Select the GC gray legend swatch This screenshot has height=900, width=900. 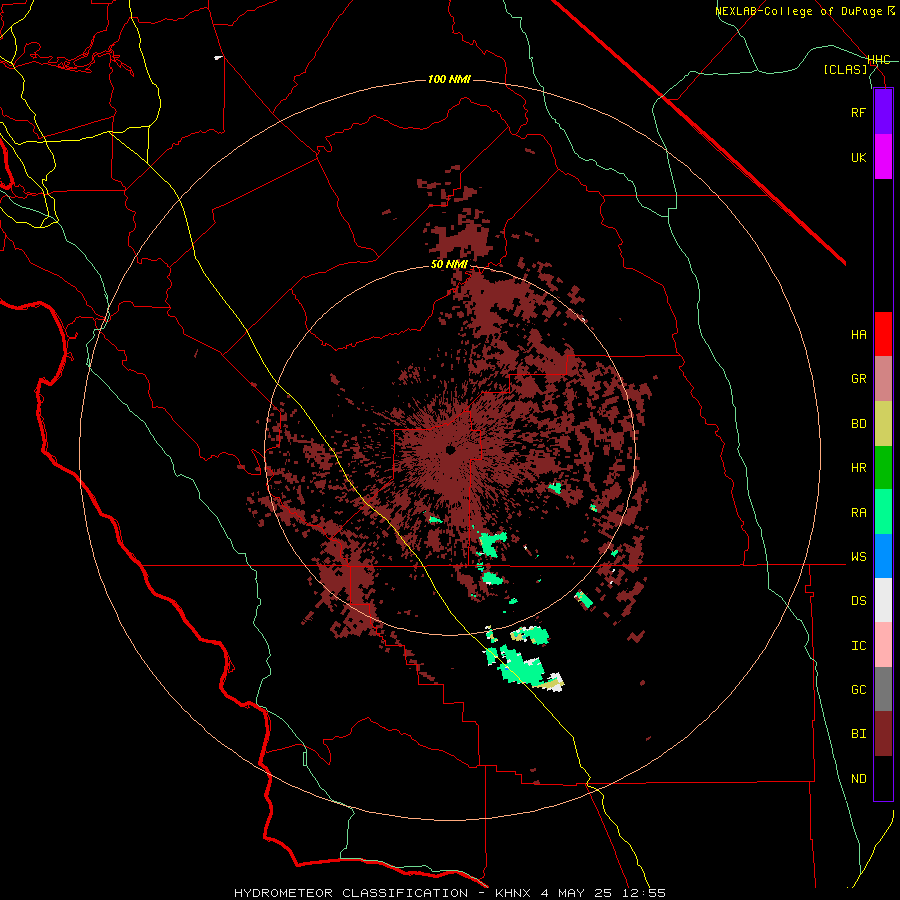tap(883, 689)
